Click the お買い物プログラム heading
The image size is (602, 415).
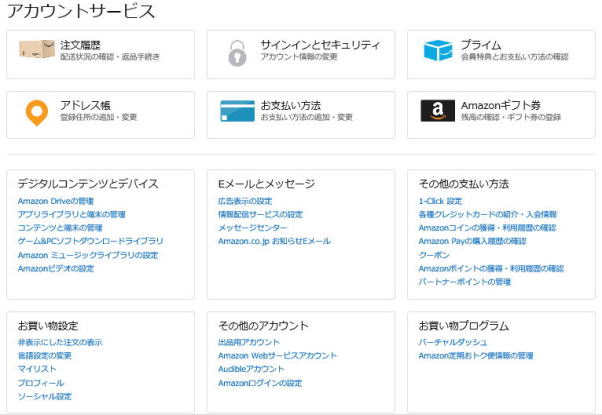464,326
